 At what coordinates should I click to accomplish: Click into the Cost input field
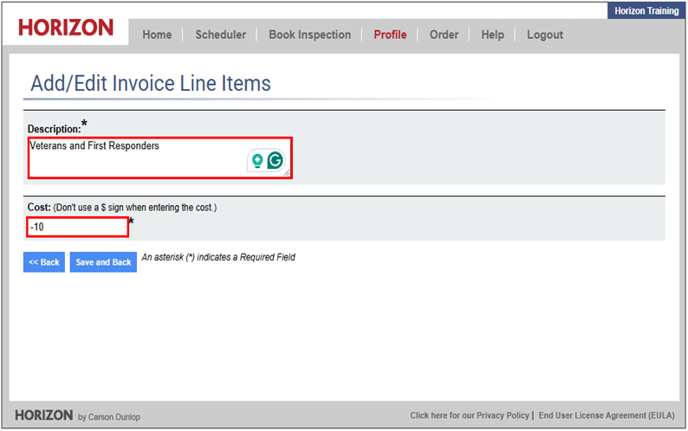(x=78, y=227)
